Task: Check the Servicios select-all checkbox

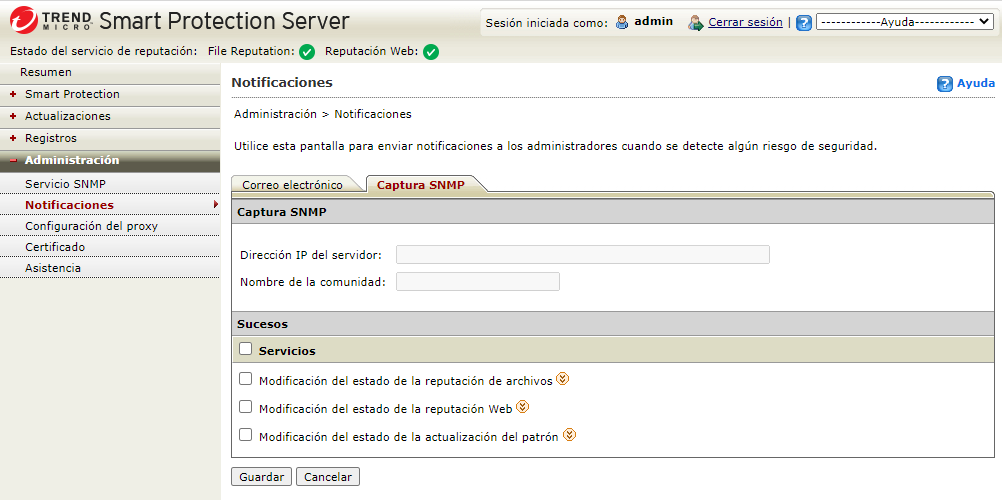Action: pos(246,349)
